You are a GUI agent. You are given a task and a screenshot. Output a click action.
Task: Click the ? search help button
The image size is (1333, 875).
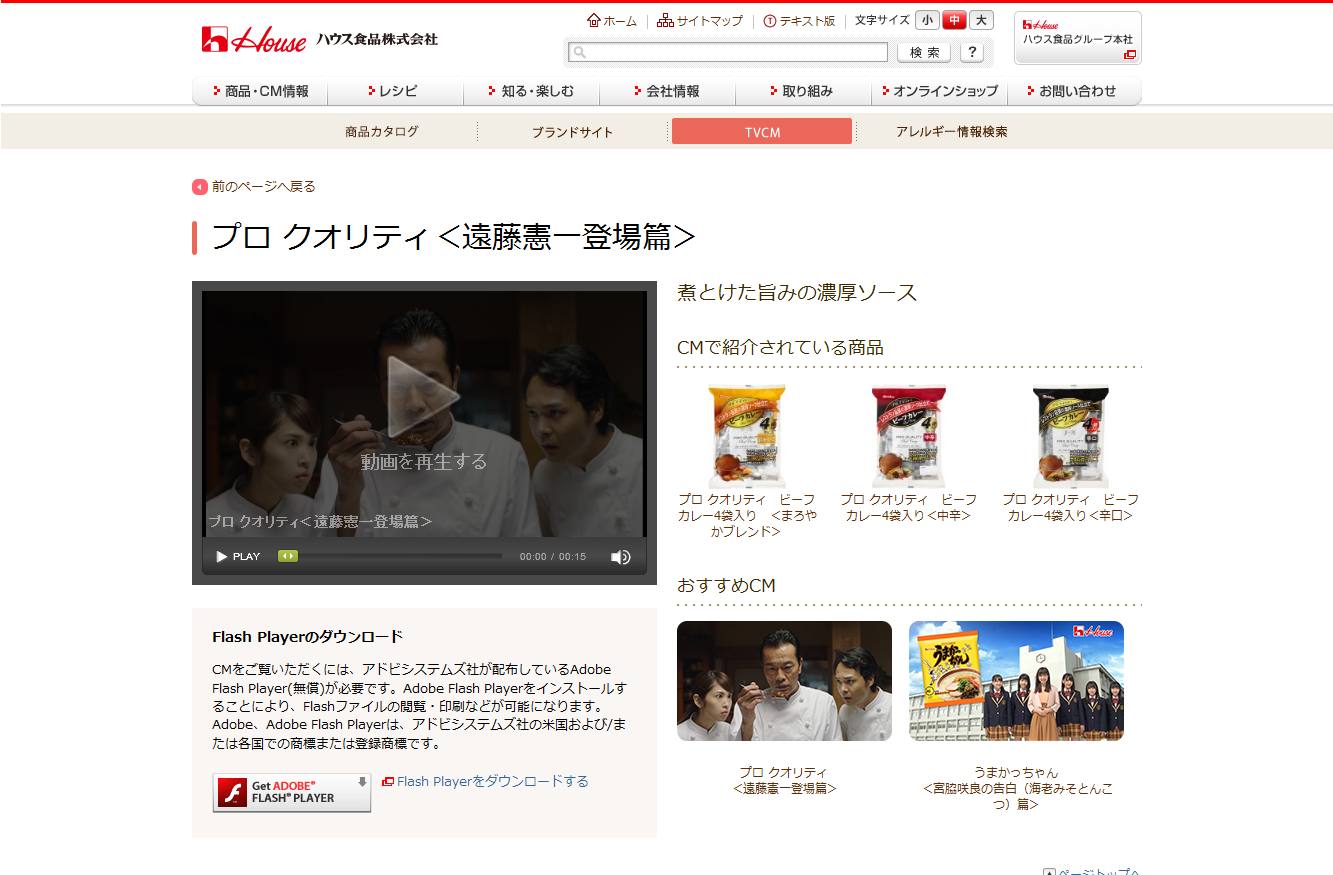(972, 52)
